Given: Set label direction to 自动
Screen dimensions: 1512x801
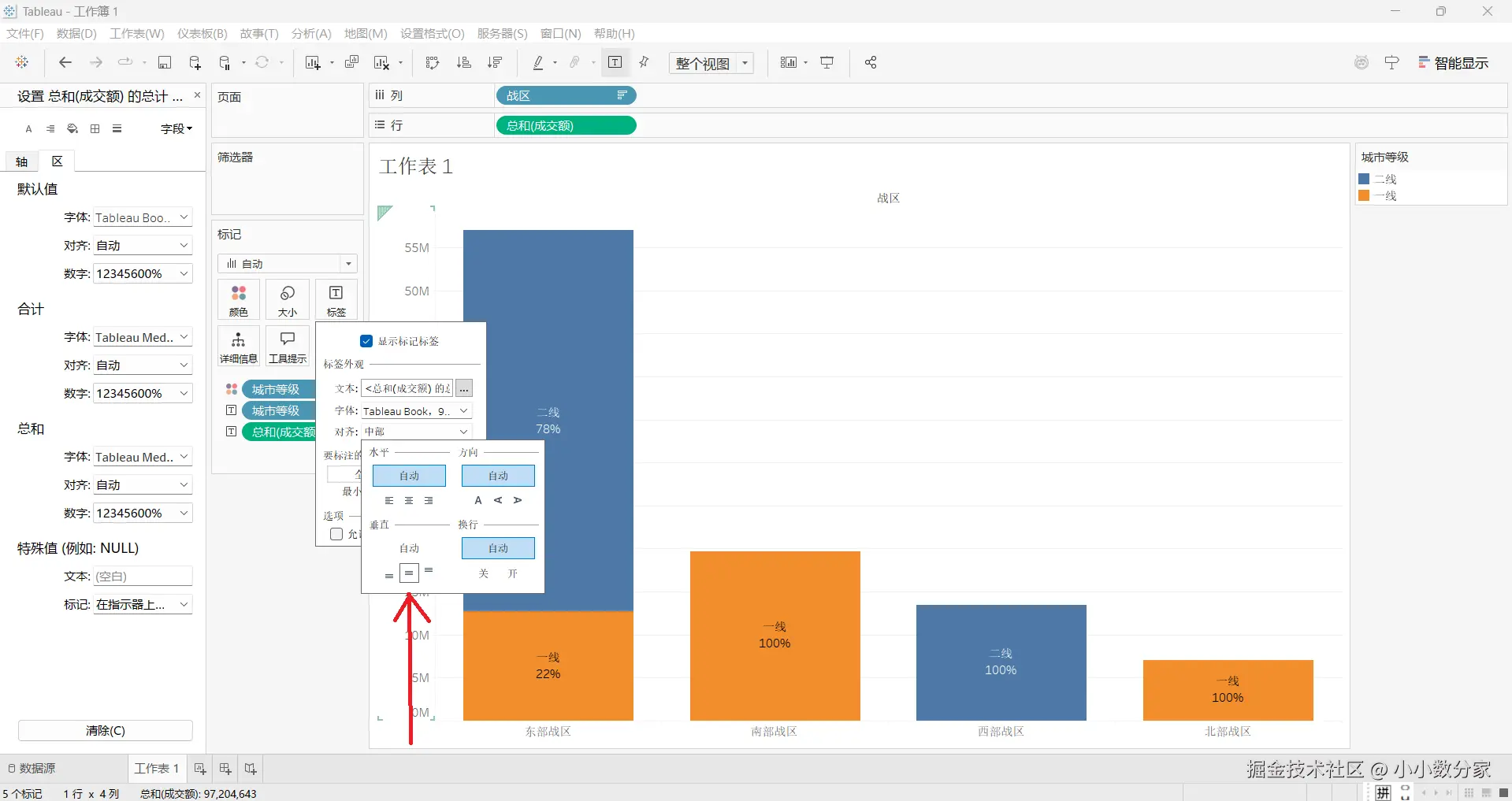Looking at the screenshot, I should (498, 476).
